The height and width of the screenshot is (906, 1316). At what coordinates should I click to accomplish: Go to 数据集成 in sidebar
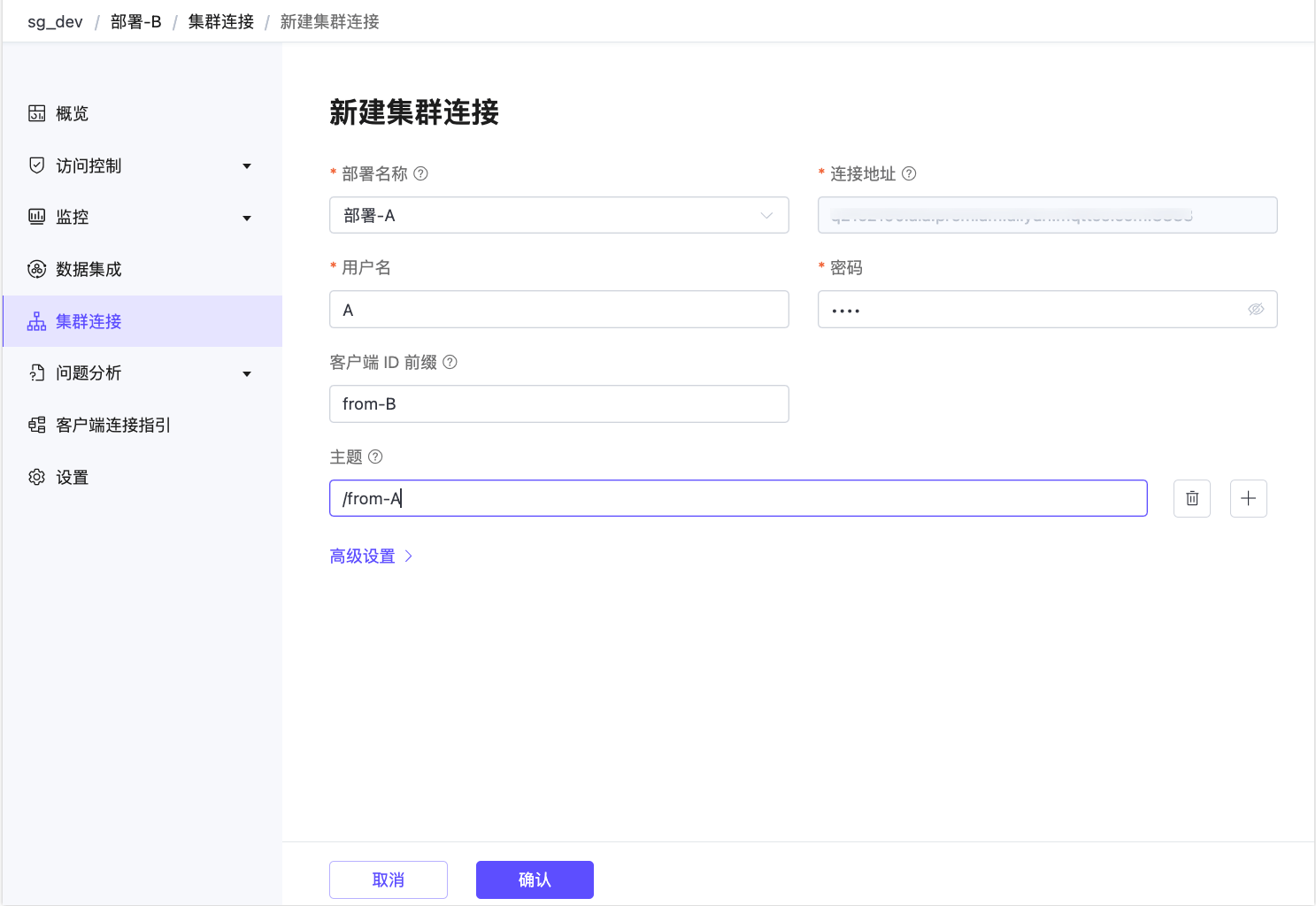pyautogui.click(x=88, y=269)
